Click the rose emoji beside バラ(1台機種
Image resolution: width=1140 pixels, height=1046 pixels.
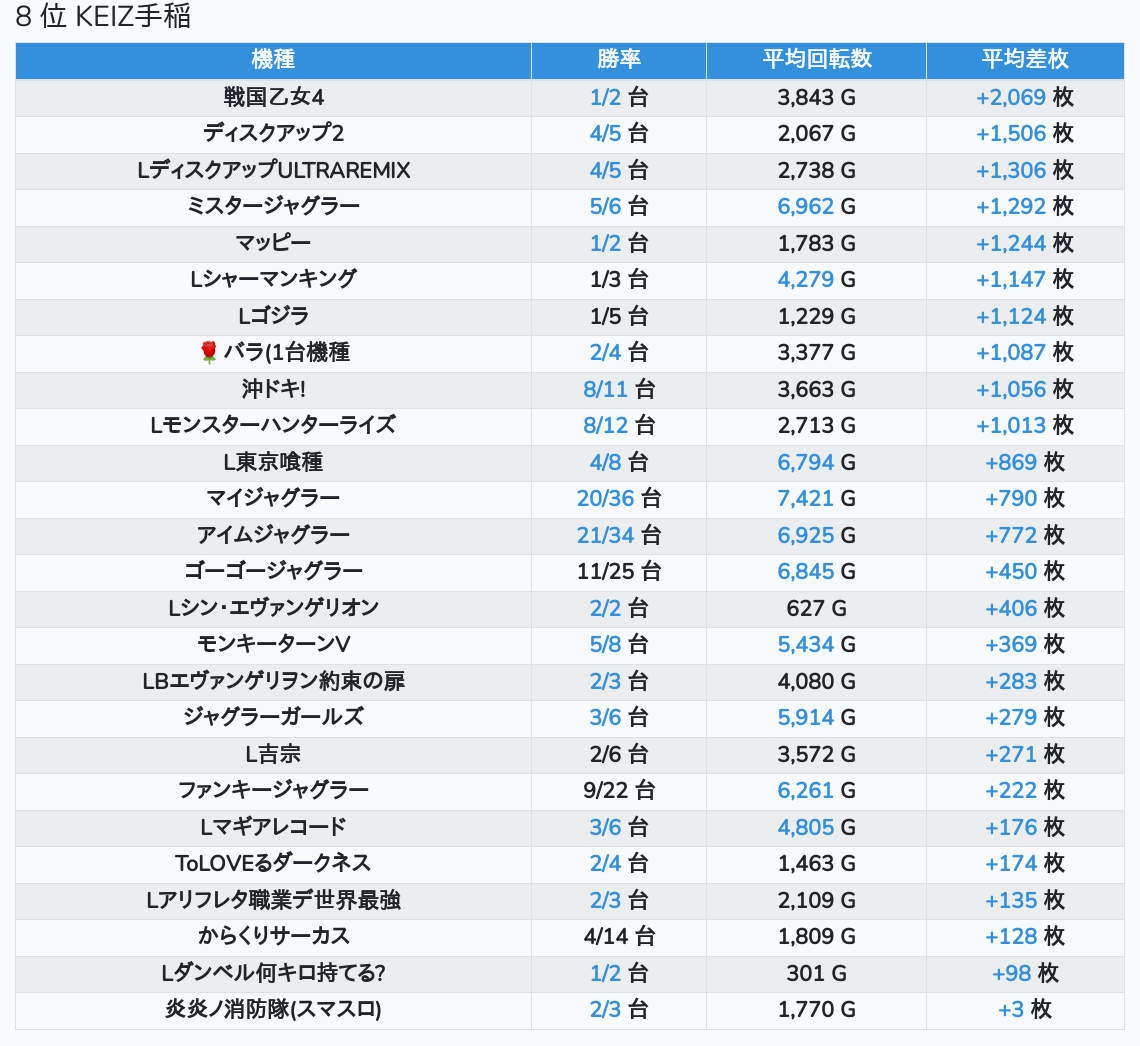click(209, 353)
